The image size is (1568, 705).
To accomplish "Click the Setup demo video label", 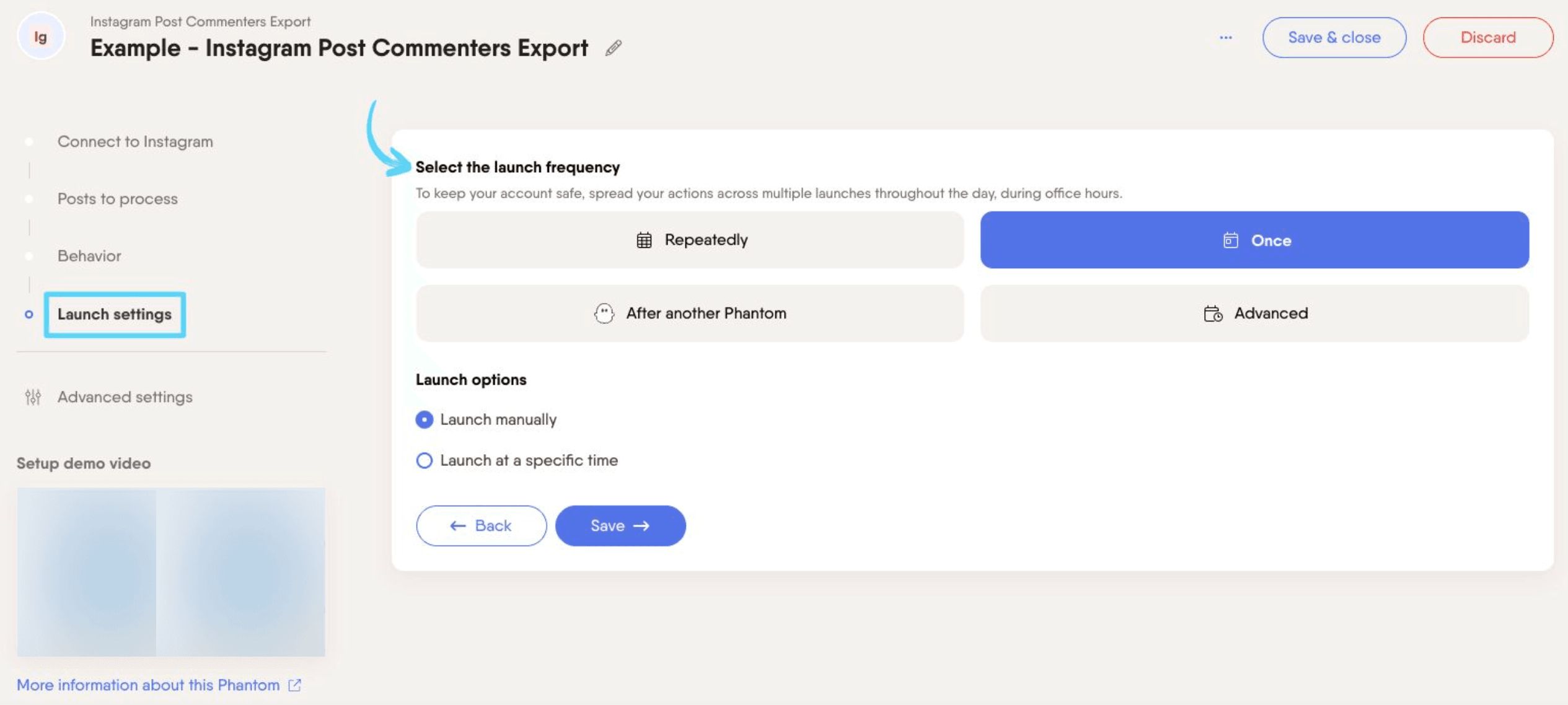I will click(84, 463).
